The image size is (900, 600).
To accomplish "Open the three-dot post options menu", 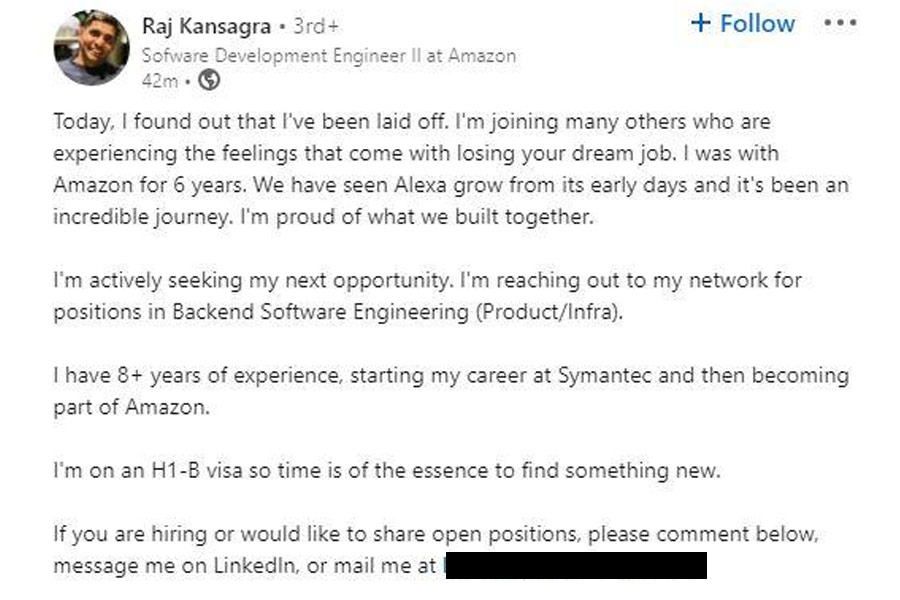I will click(x=840, y=23).
